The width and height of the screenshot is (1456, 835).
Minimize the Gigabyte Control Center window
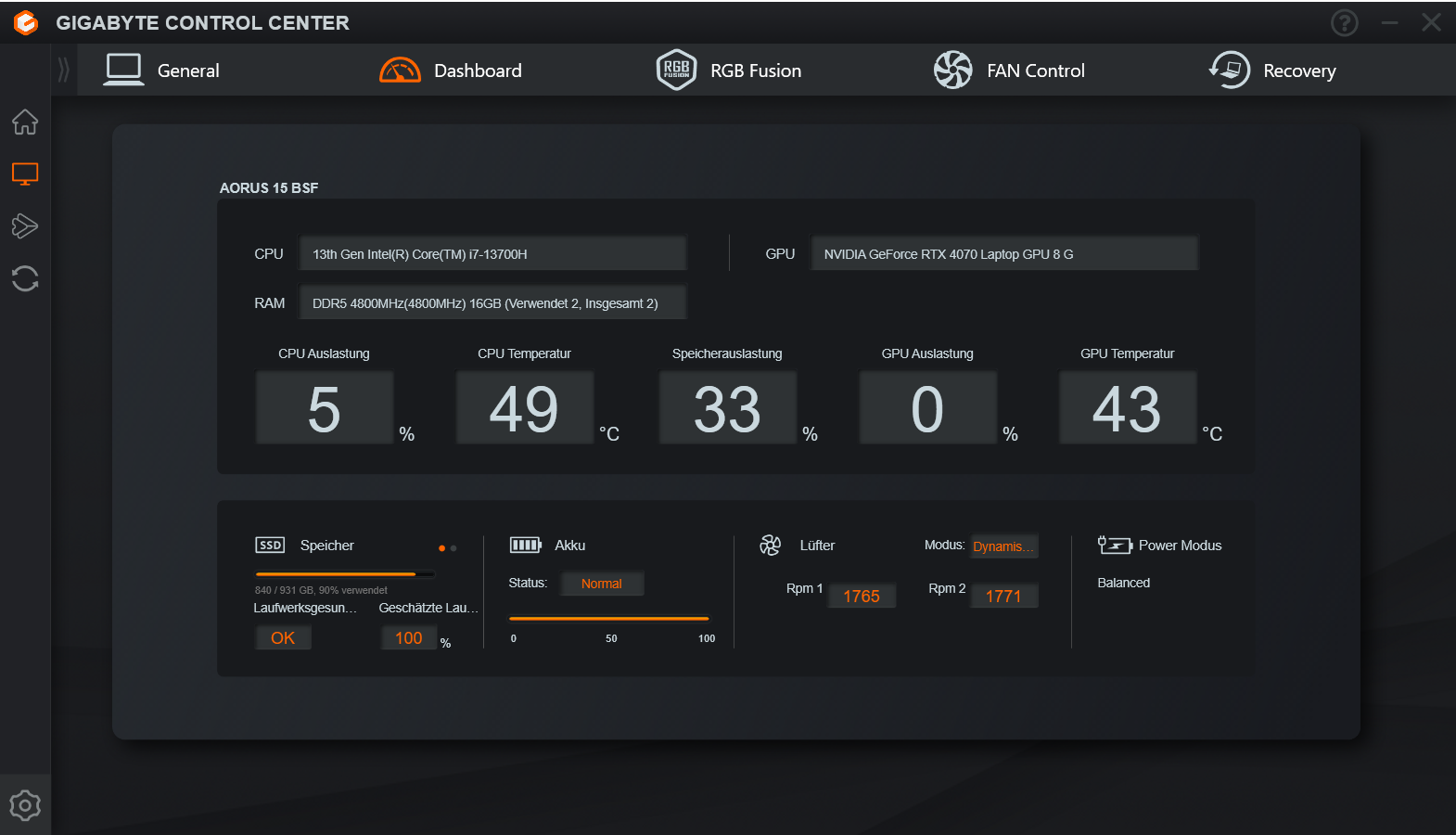click(x=1389, y=22)
